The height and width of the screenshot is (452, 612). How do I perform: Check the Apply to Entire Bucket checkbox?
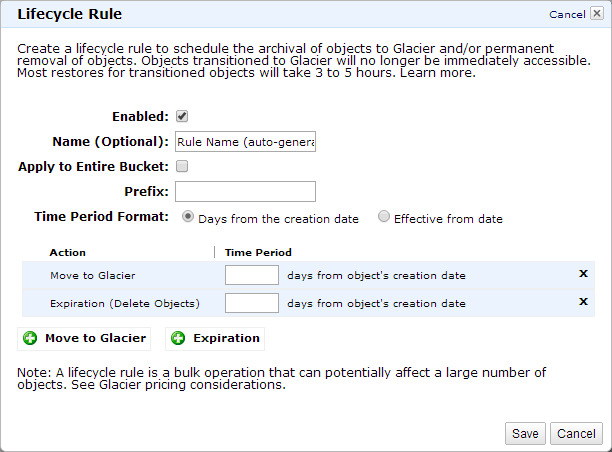click(x=182, y=166)
